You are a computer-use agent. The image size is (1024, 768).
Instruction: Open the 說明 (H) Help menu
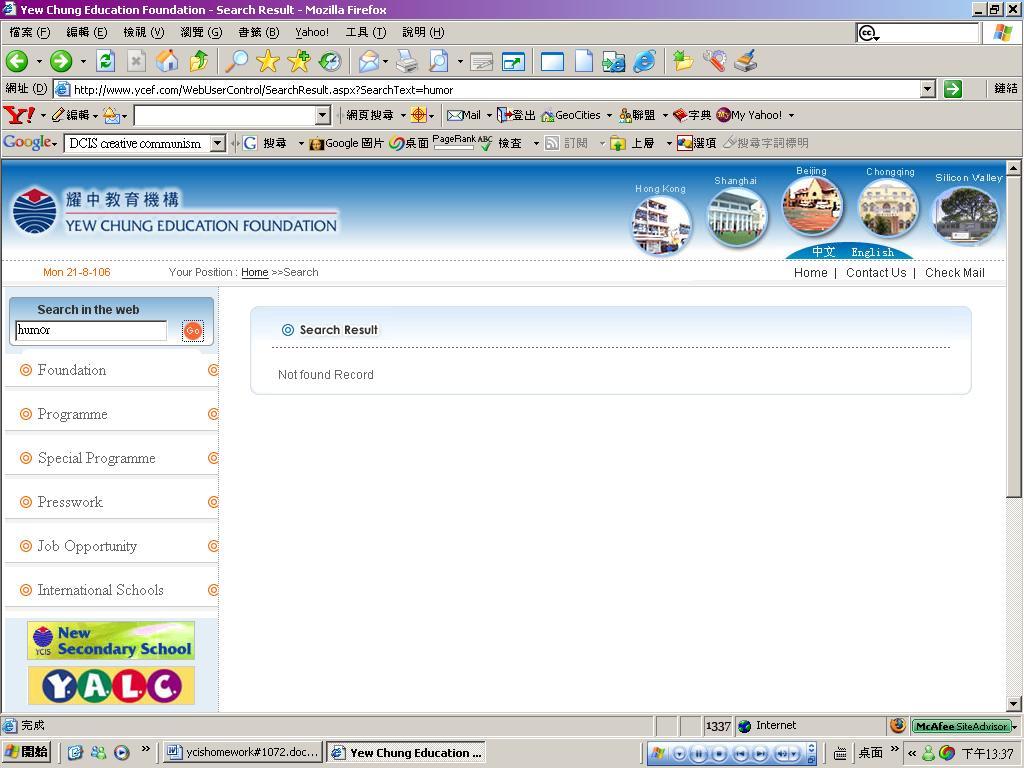tap(423, 32)
